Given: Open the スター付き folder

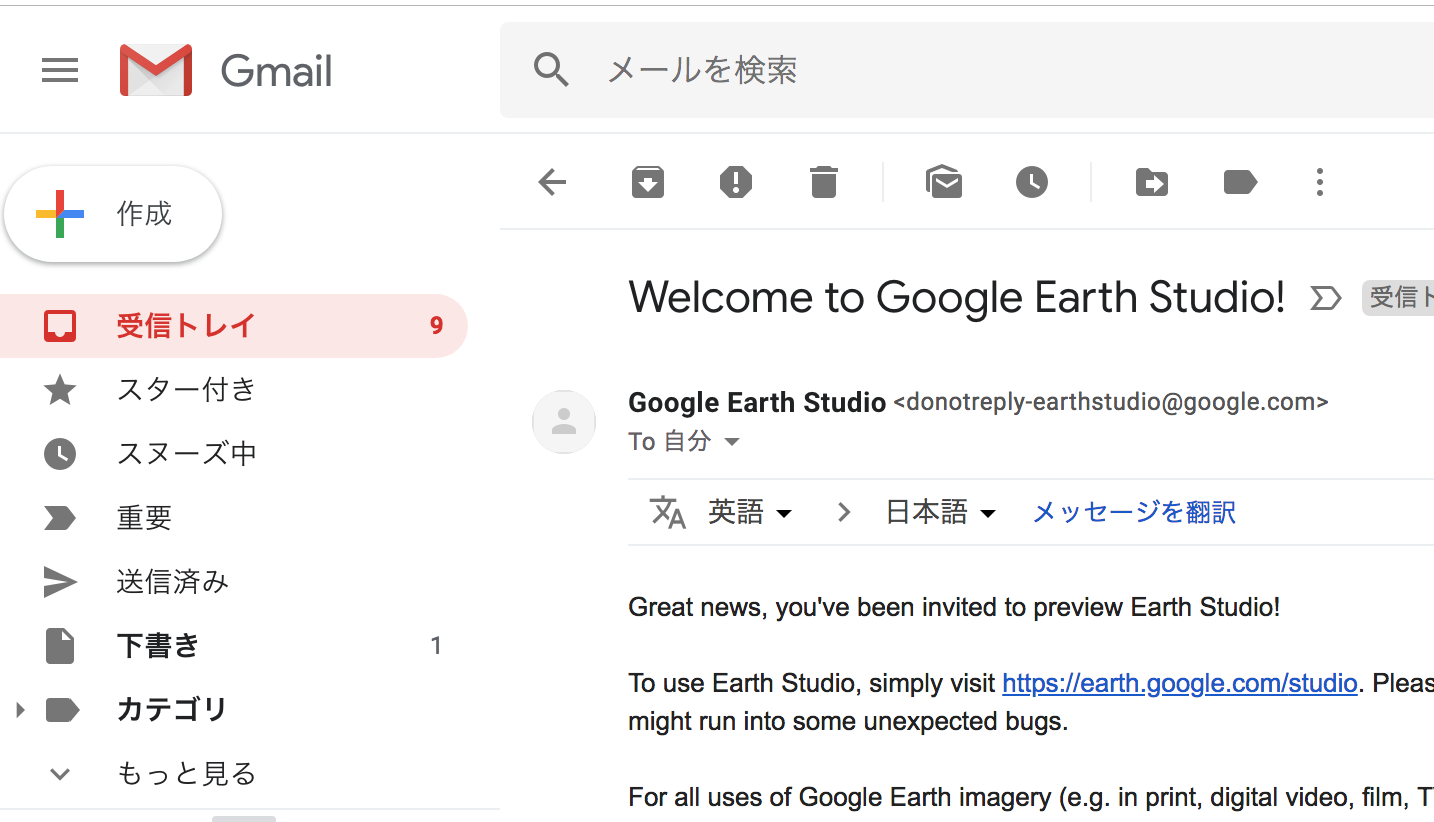Looking at the screenshot, I should click(x=186, y=390).
